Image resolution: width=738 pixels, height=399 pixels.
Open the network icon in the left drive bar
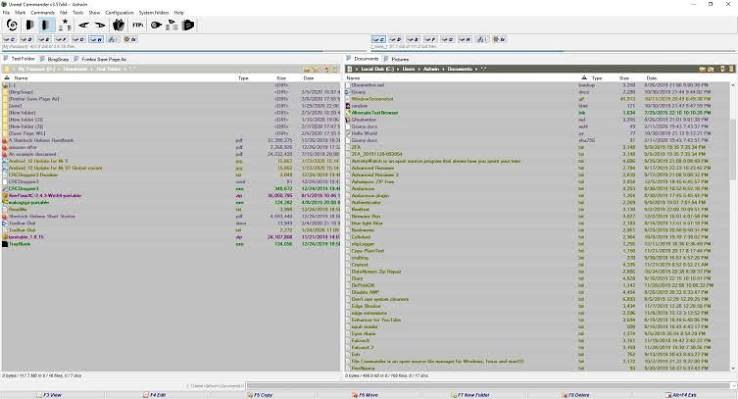pos(112,40)
